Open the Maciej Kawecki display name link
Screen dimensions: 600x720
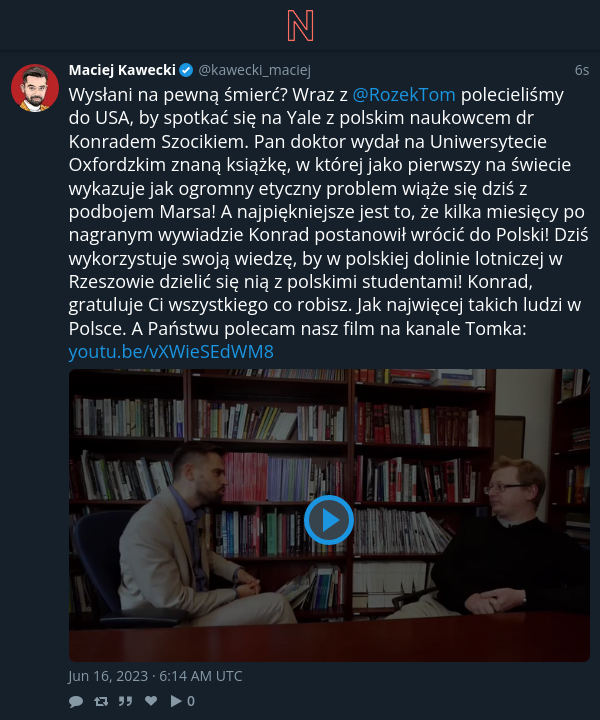click(x=122, y=70)
